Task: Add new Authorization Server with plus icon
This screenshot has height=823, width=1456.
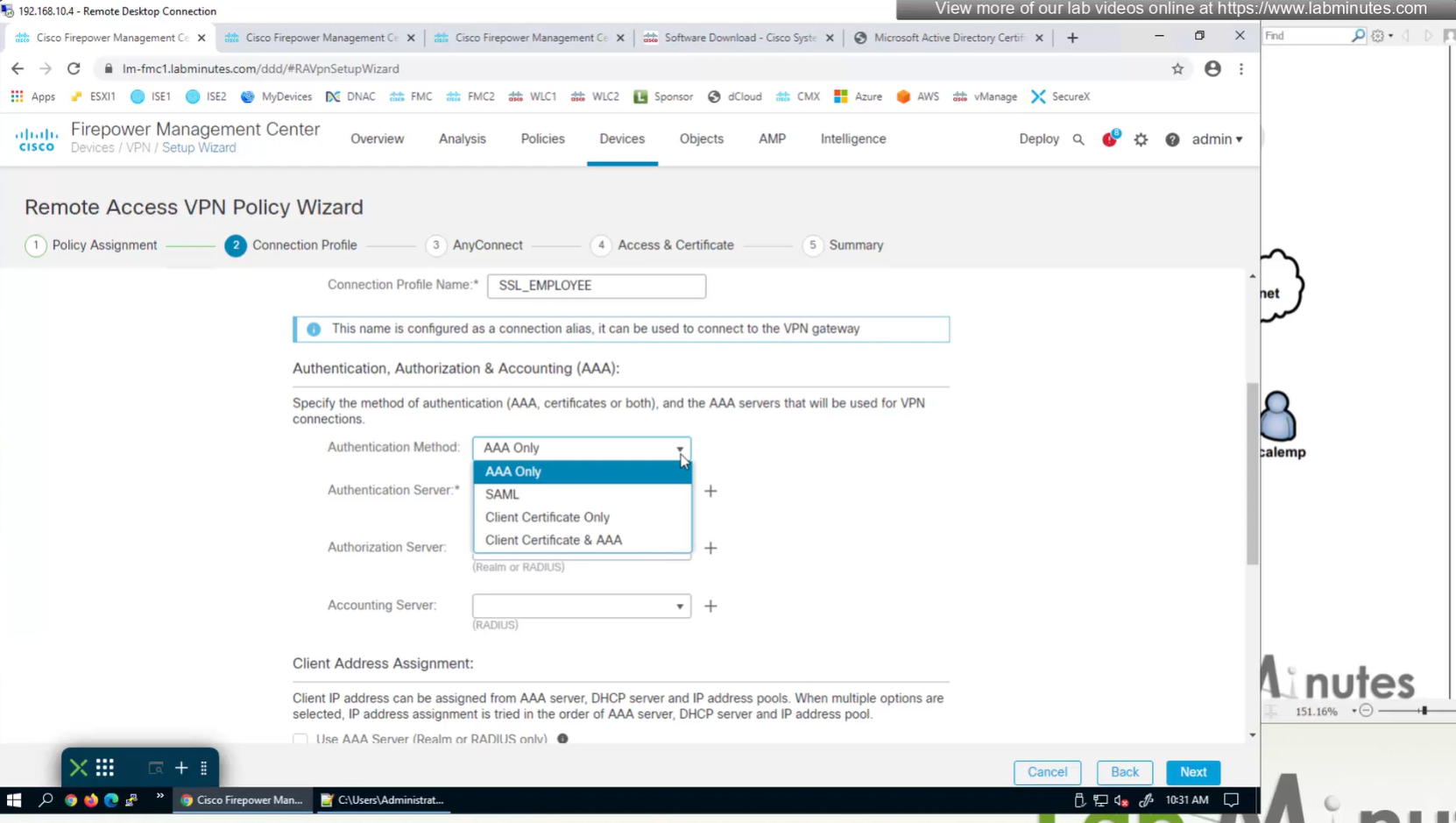Action: 710,548
